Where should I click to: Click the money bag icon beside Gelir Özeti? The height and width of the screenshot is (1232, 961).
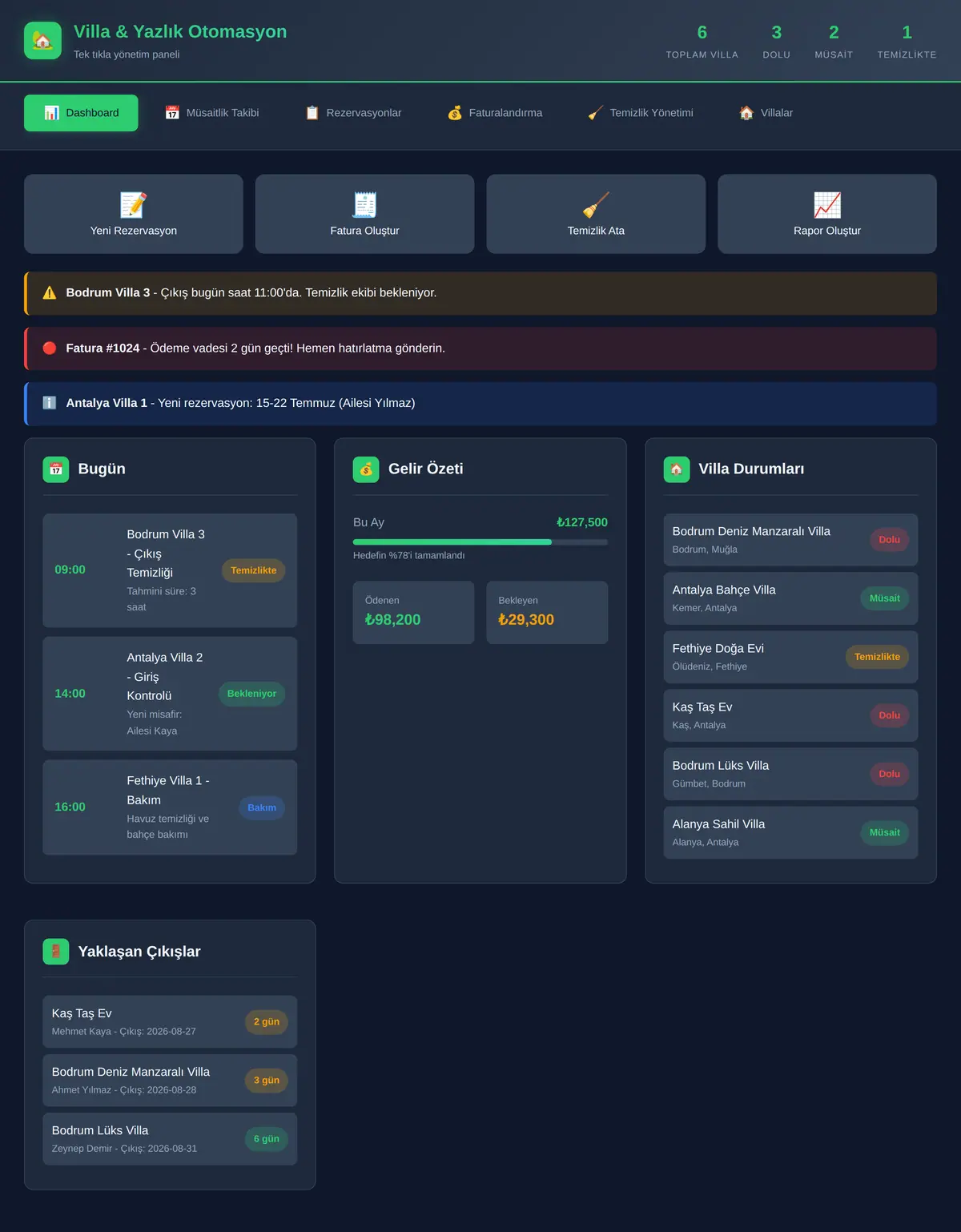(x=366, y=469)
